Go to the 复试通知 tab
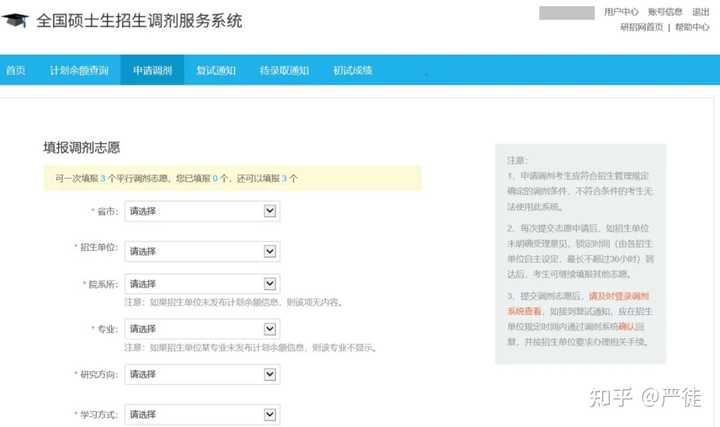 coord(216,70)
